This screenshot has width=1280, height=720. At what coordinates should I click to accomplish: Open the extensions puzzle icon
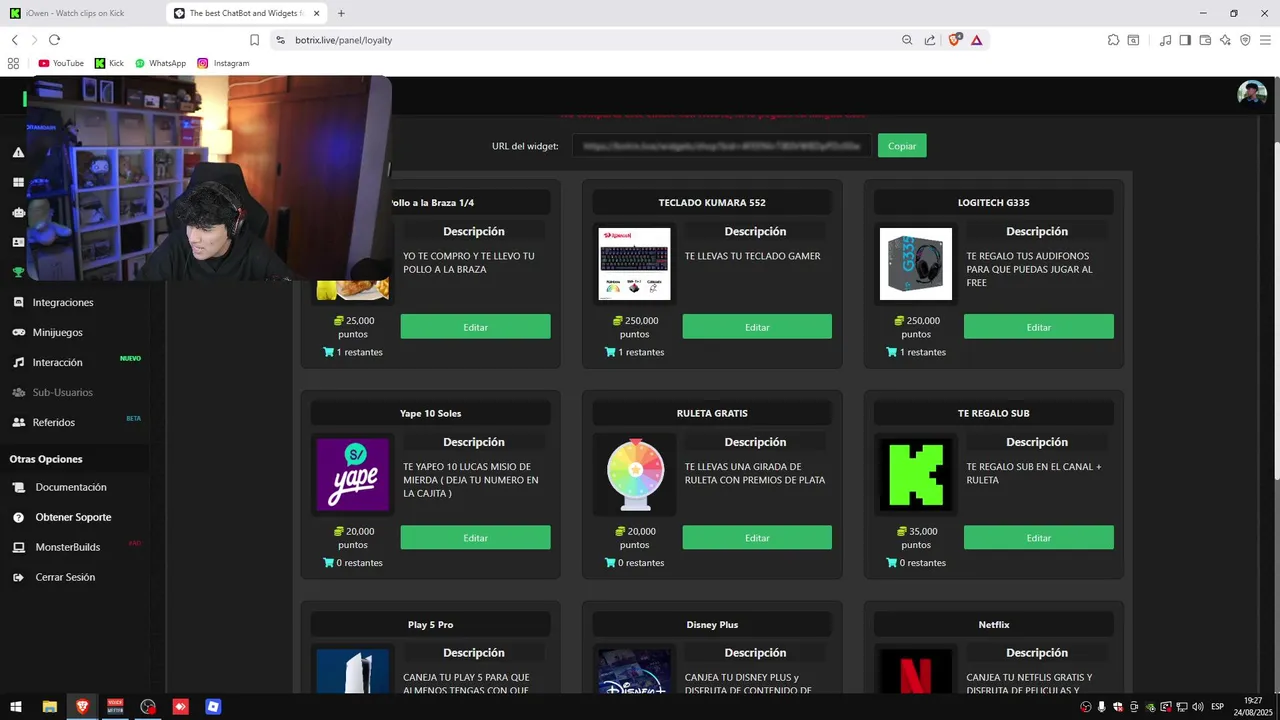pos(1113,40)
